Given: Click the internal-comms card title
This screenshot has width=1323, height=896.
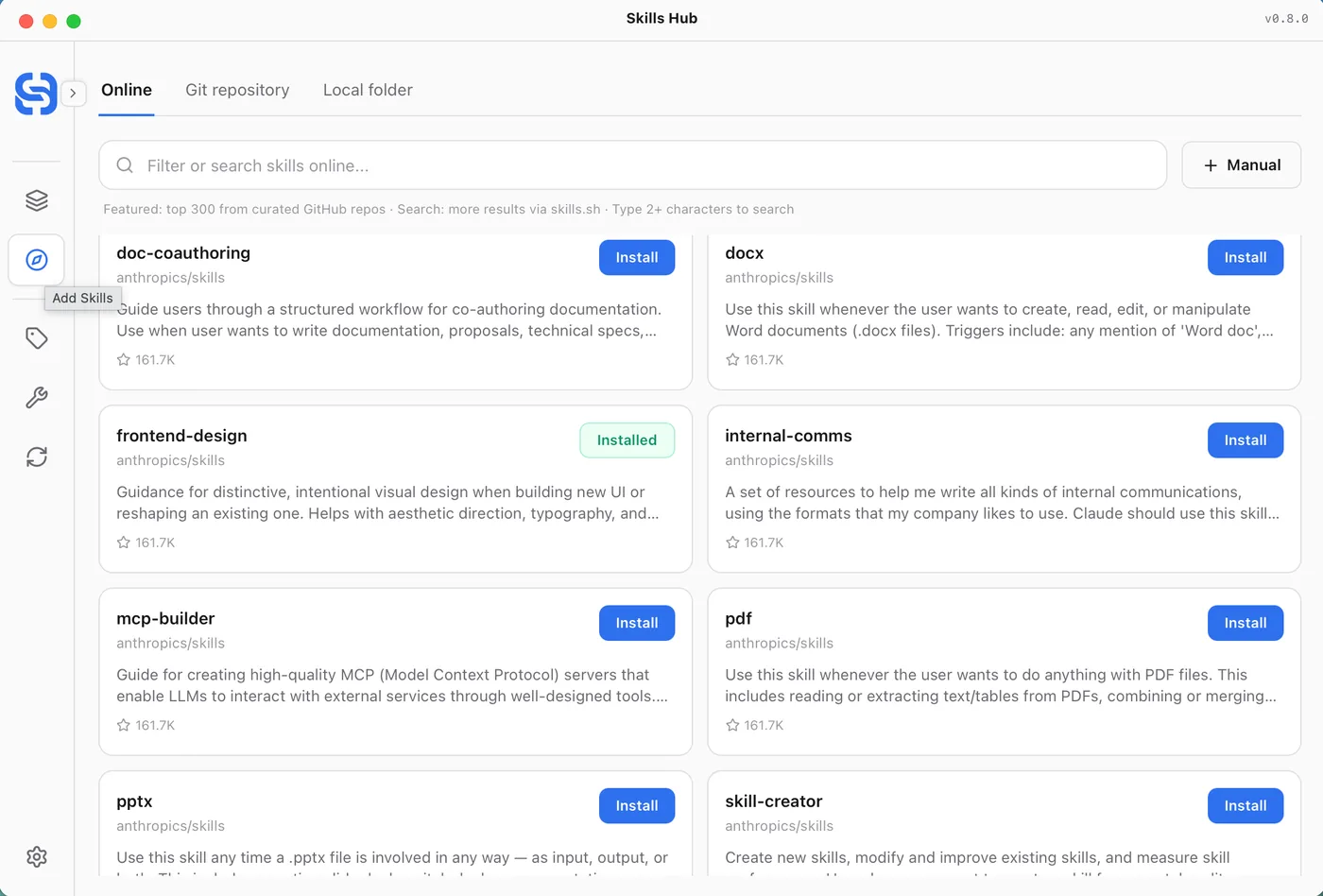Looking at the screenshot, I should [x=788, y=436].
